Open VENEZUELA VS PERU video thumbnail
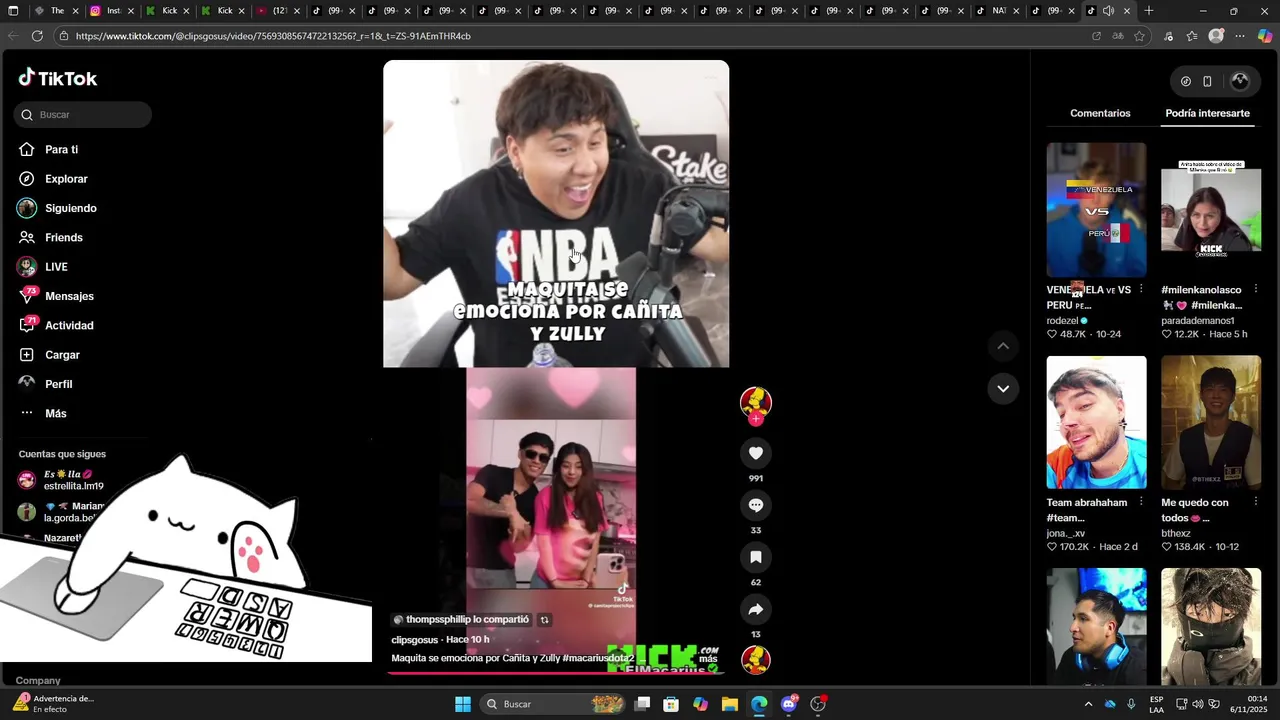1280x720 pixels. point(1096,210)
